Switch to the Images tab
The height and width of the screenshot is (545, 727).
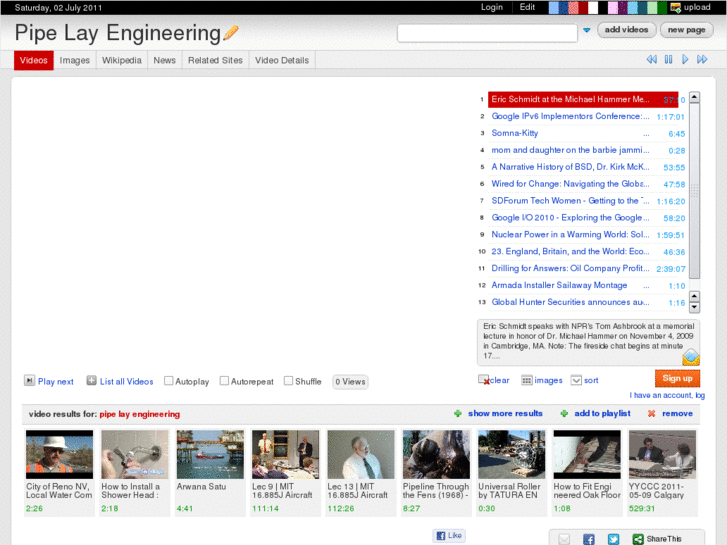pyautogui.click(x=75, y=60)
